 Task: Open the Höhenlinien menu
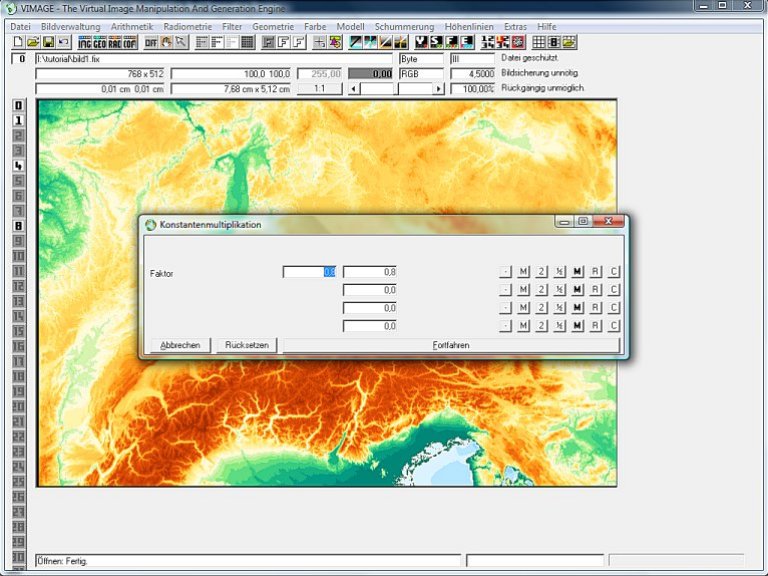coord(469,26)
